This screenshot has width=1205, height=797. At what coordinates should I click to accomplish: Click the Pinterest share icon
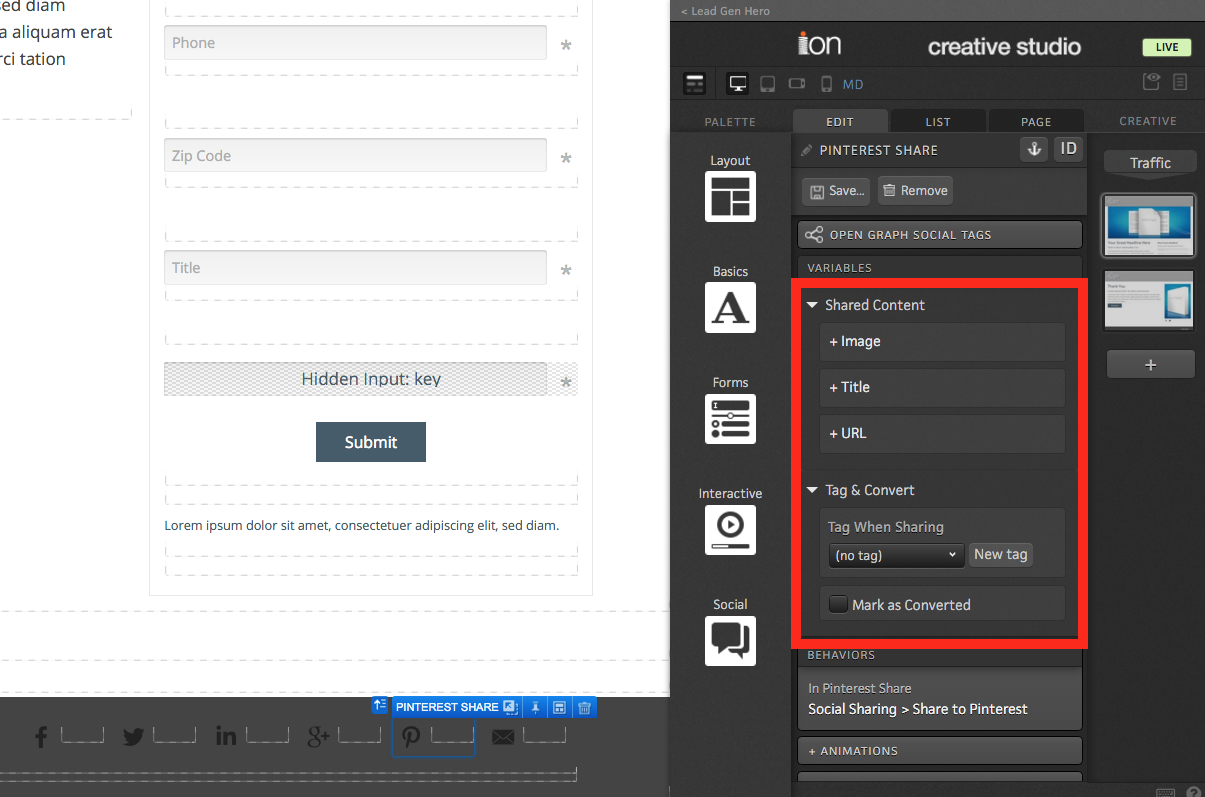pyautogui.click(x=411, y=738)
